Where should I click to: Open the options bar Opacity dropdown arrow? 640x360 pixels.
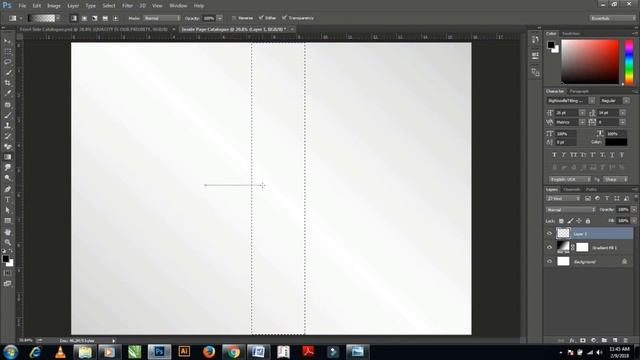[x=220, y=18]
